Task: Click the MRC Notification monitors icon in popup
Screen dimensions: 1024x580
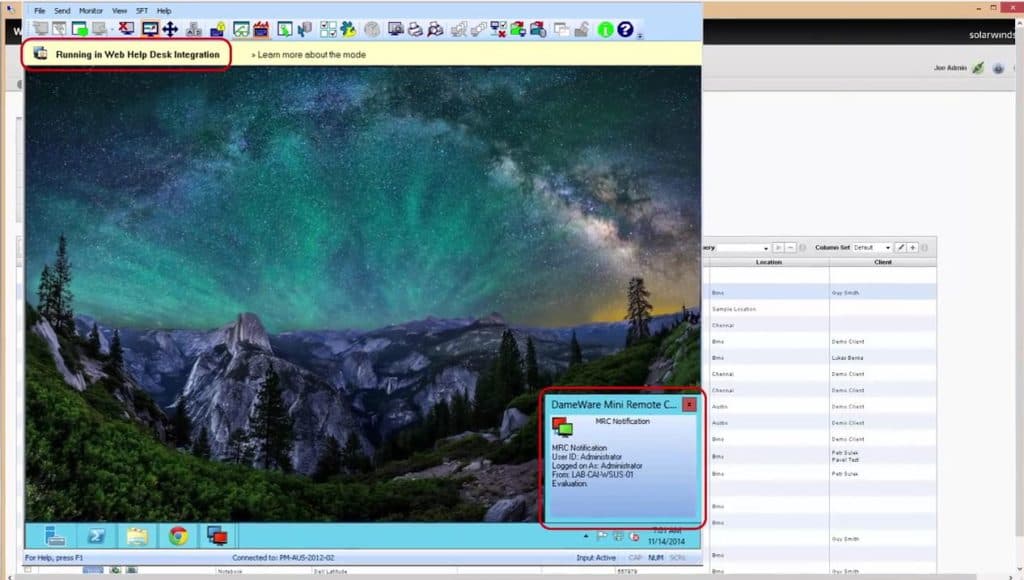Action: pos(562,427)
